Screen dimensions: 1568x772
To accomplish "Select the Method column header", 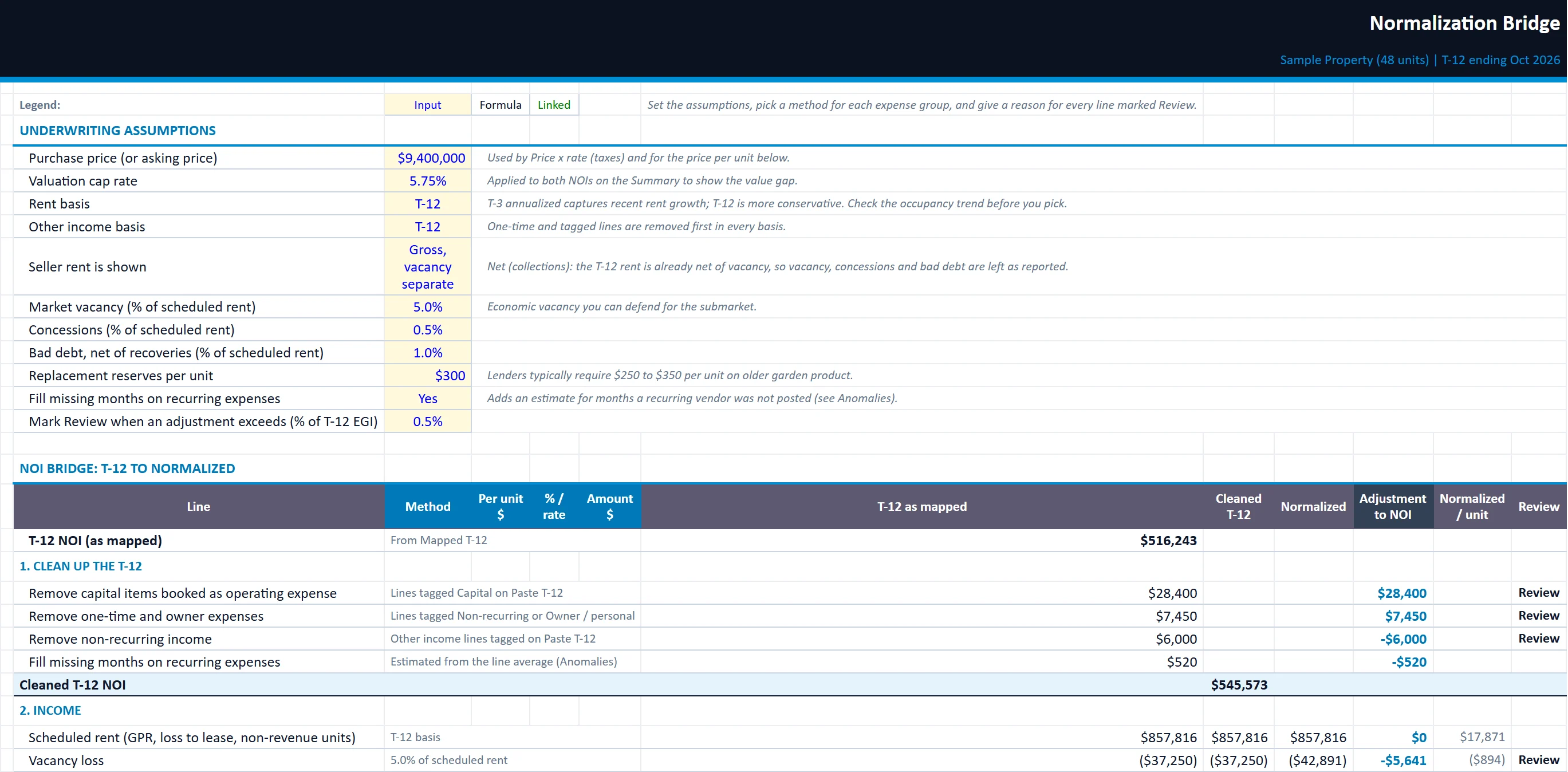I will (427, 506).
